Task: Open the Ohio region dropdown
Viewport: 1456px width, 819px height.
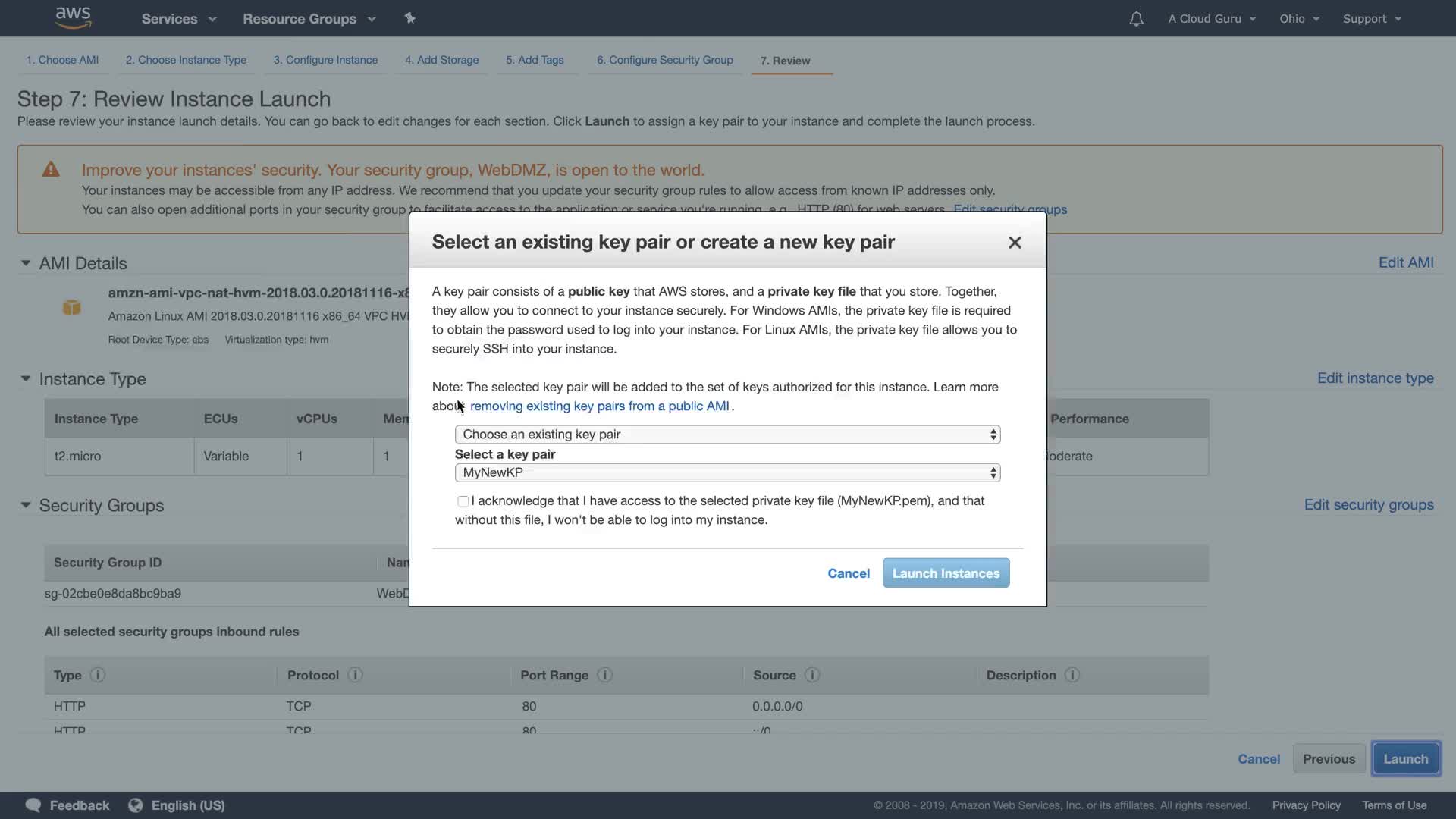Action: click(1299, 19)
